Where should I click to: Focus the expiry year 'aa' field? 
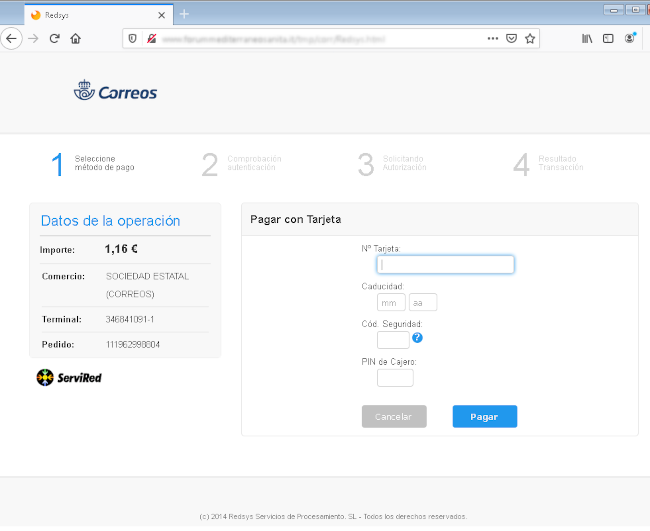422,302
